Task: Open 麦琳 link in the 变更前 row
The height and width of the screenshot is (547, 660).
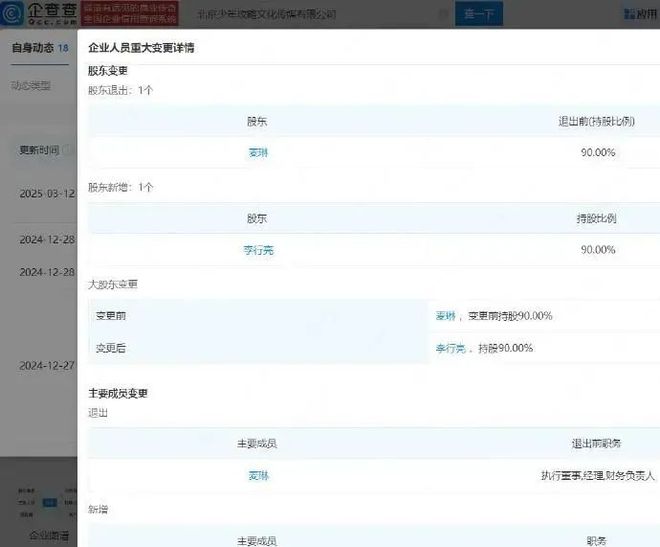Action: pyautogui.click(x=445, y=316)
